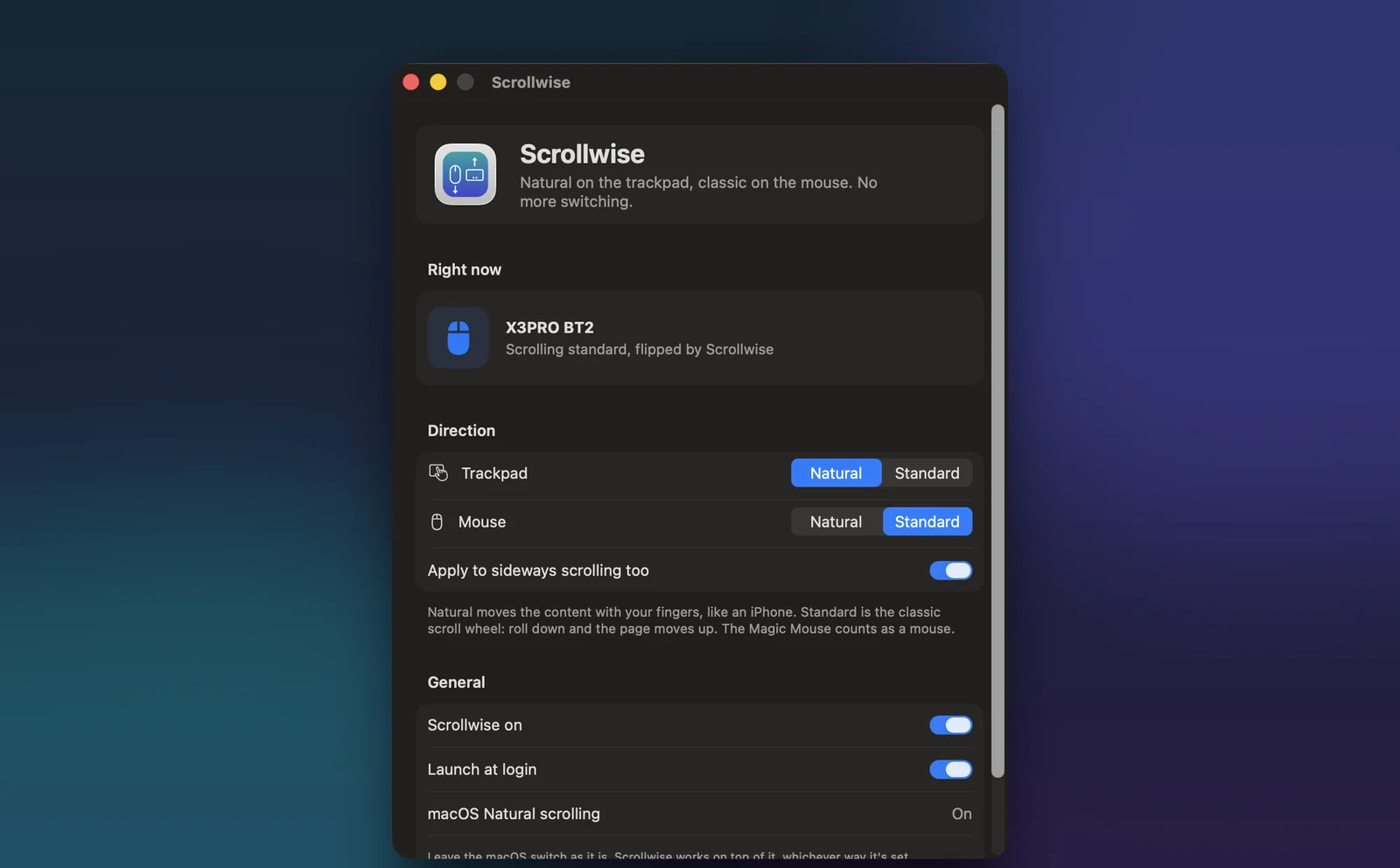Click the small mouse icon beside Mouse label
Image resolution: width=1400 pixels, height=868 pixels.
[x=437, y=521]
